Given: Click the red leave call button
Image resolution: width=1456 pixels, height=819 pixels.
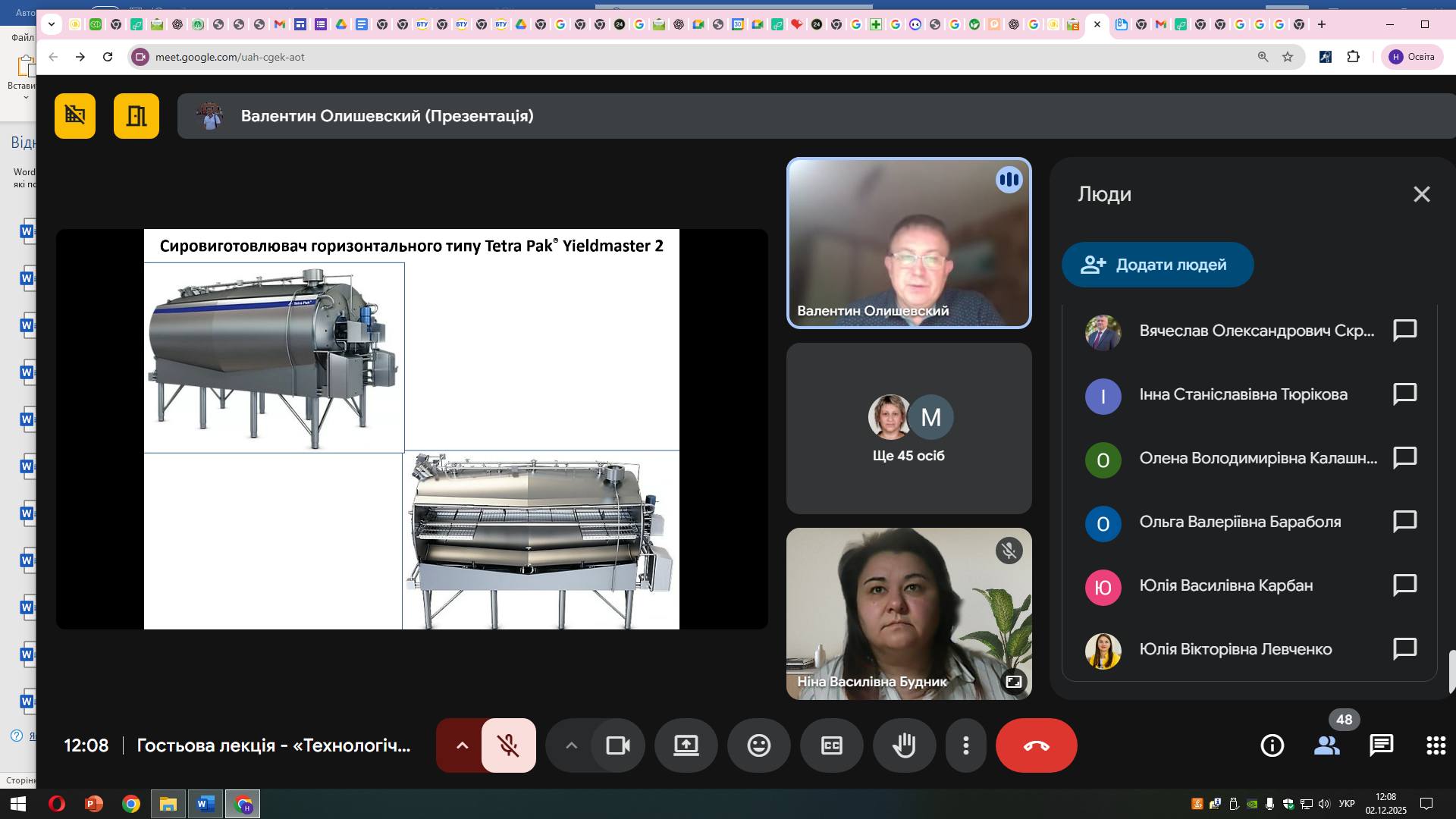Looking at the screenshot, I should point(1036,745).
